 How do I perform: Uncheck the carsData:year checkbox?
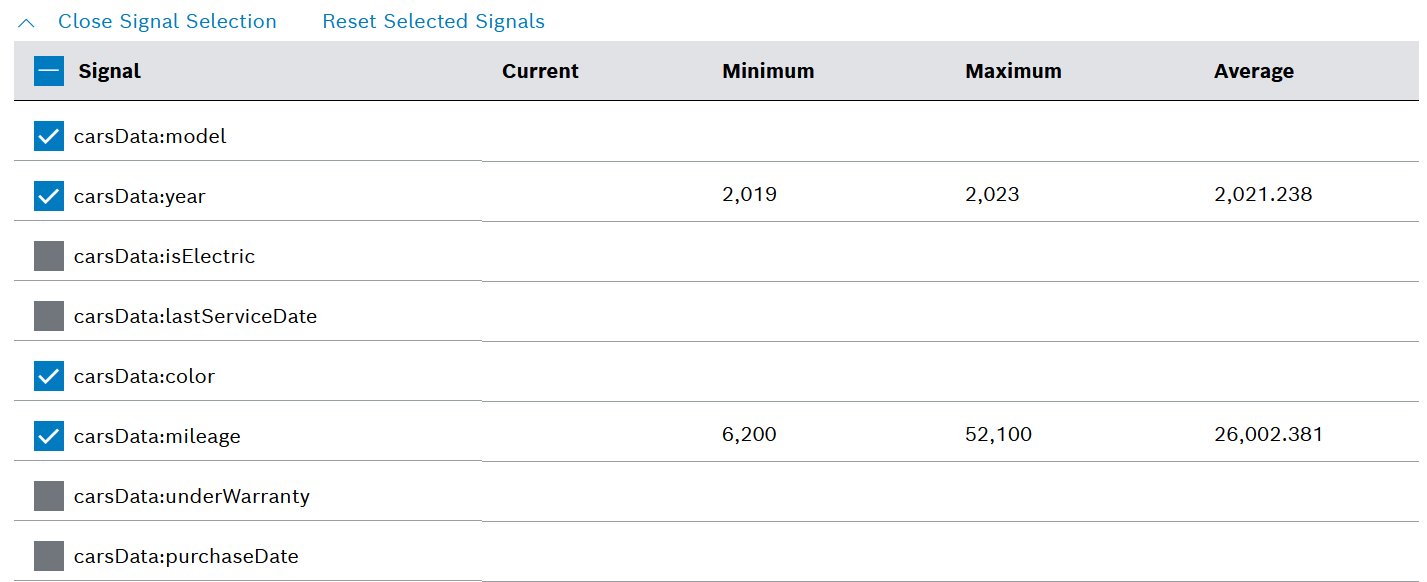(x=49, y=196)
